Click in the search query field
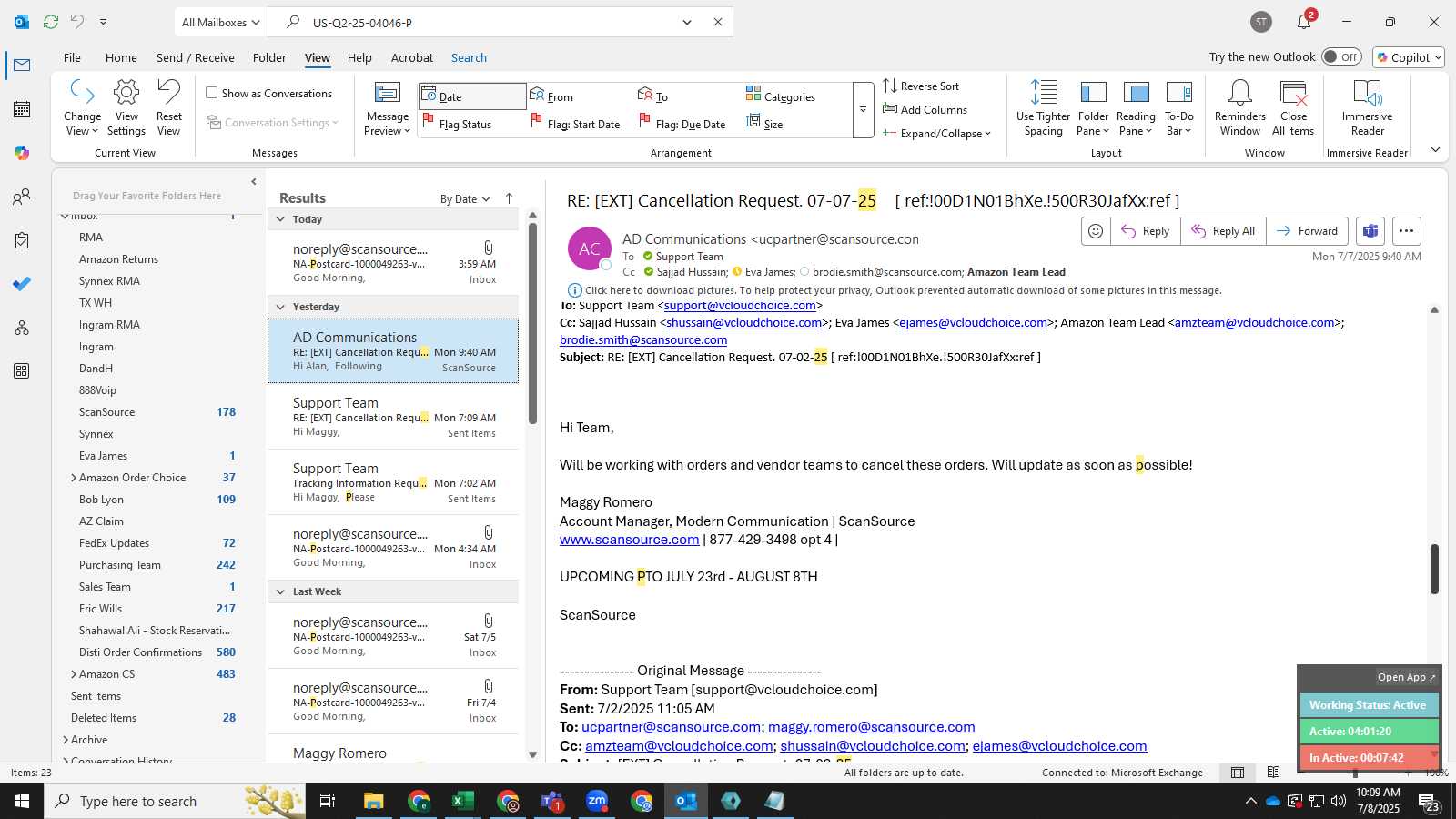1456x819 pixels. click(491, 22)
